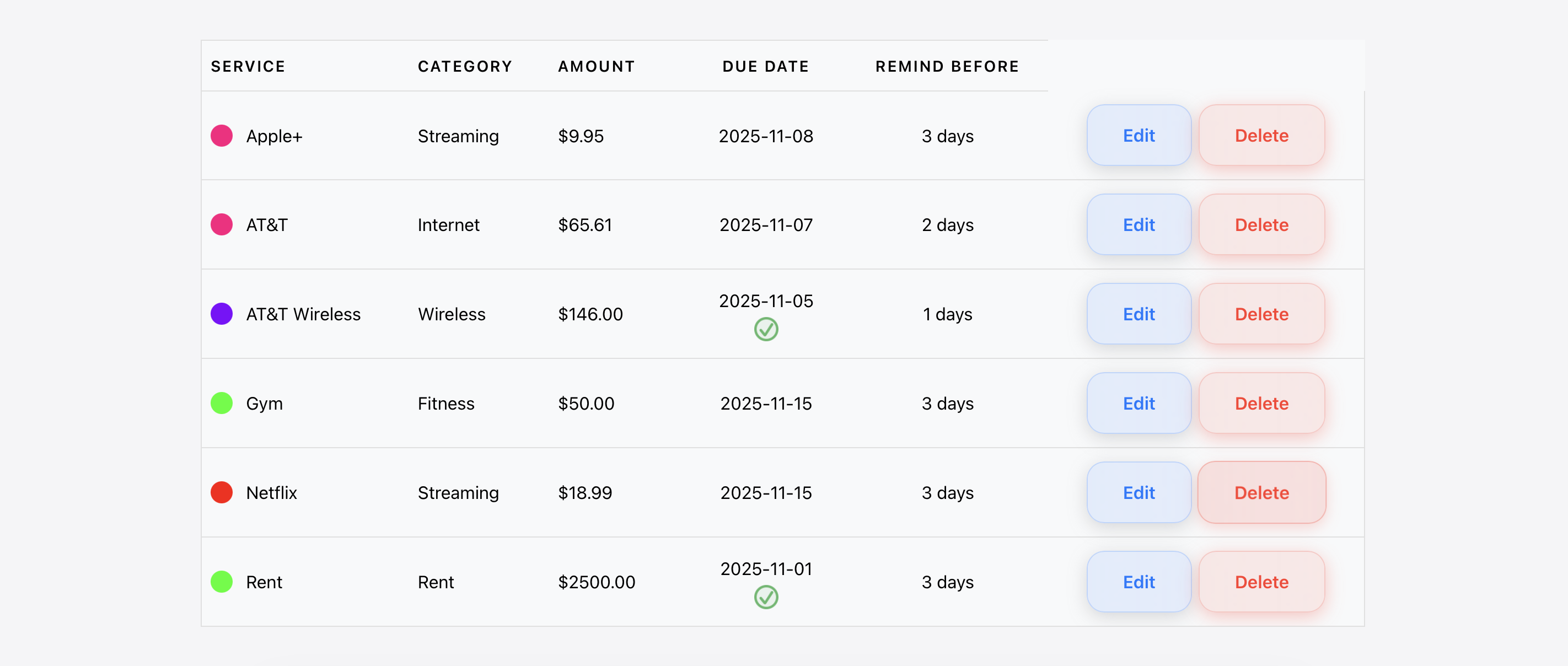Click the green color dot beside Rent
The height and width of the screenshot is (666, 1568).
pos(222,582)
